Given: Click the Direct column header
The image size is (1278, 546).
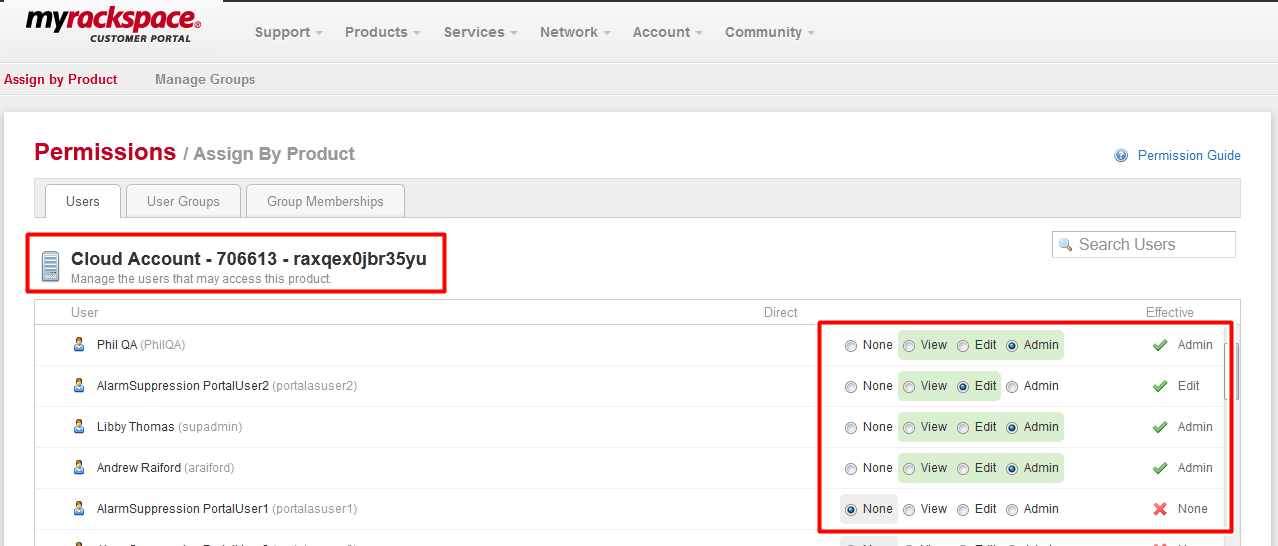Looking at the screenshot, I should [781, 313].
